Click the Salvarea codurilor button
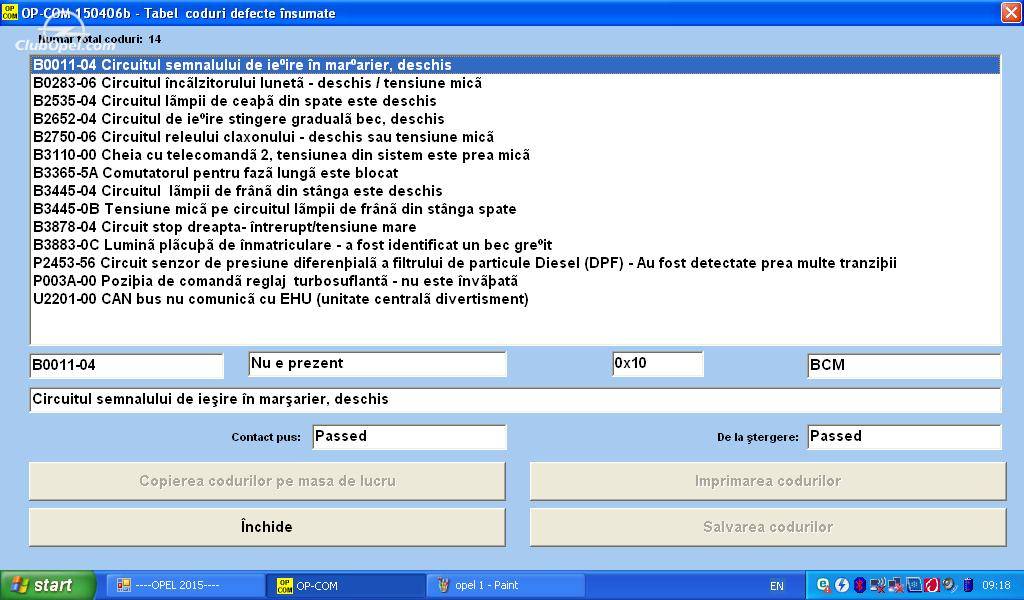This screenshot has height=600, width=1024. click(x=768, y=527)
